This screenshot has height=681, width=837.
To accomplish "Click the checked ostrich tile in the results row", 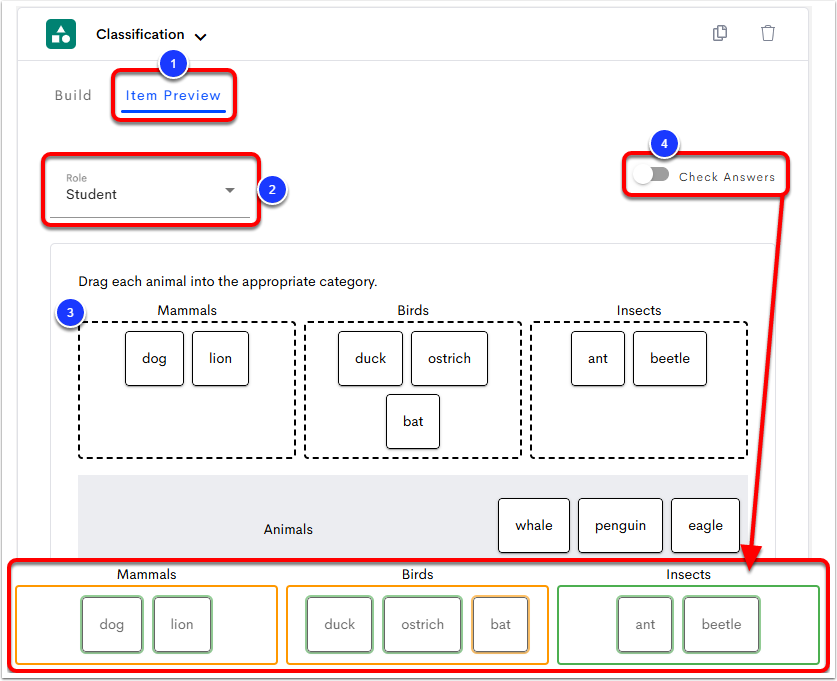I will [422, 624].
